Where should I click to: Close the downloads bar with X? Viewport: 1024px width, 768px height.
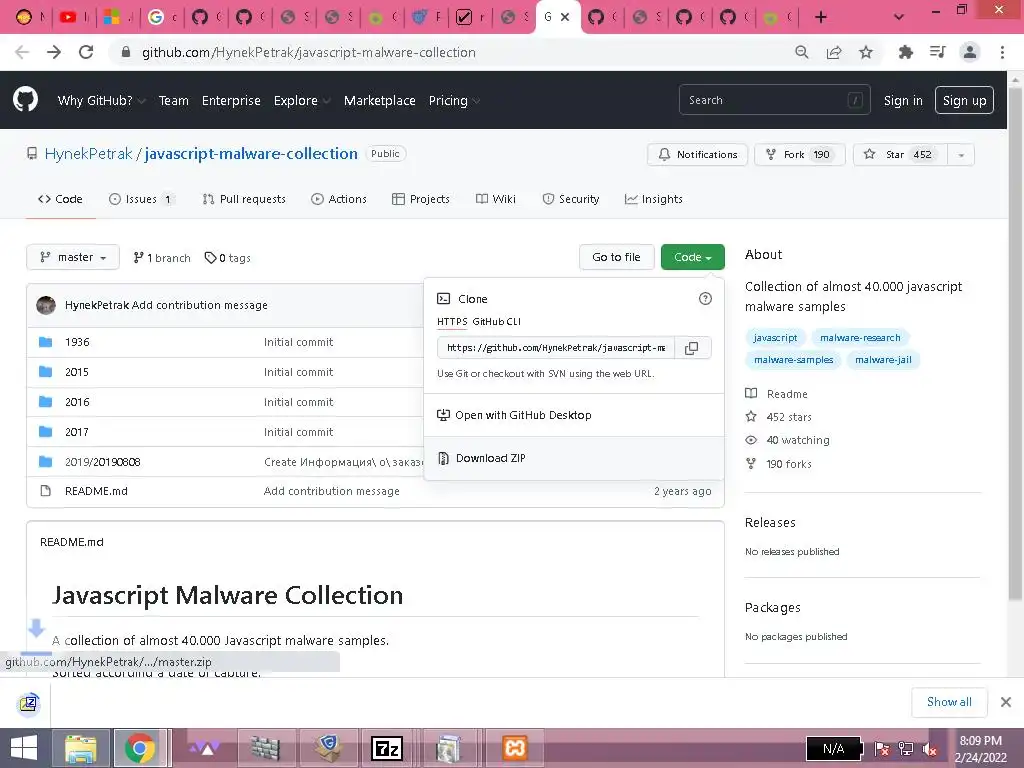tap(1006, 702)
